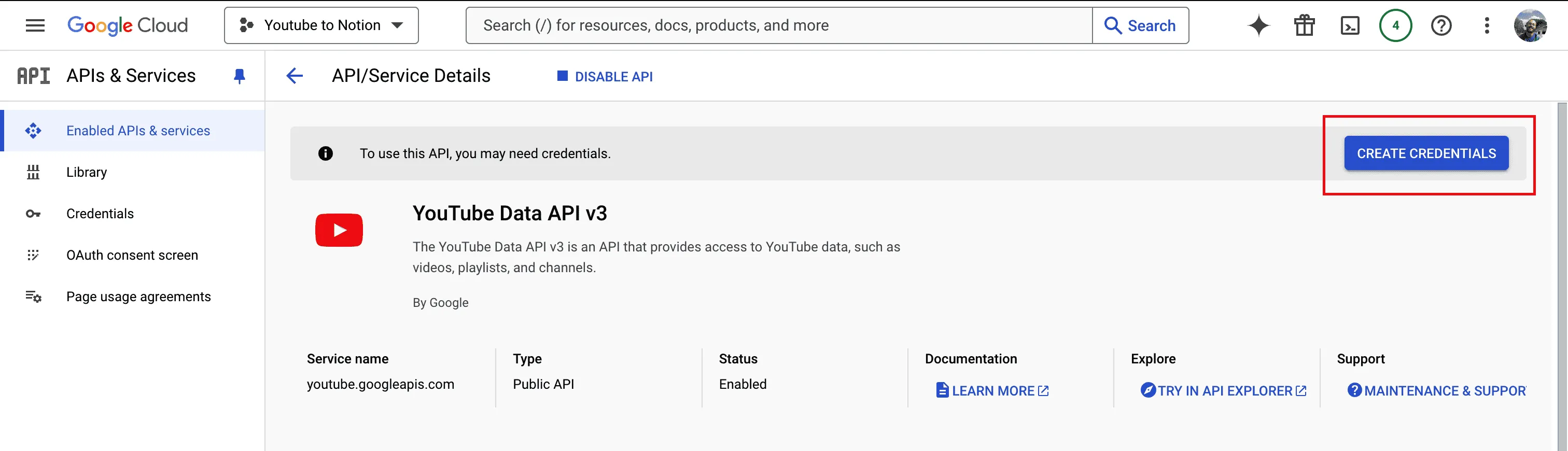Click the magnifier icon in Search button
Viewport: 1568px width, 451px height.
click(1113, 25)
